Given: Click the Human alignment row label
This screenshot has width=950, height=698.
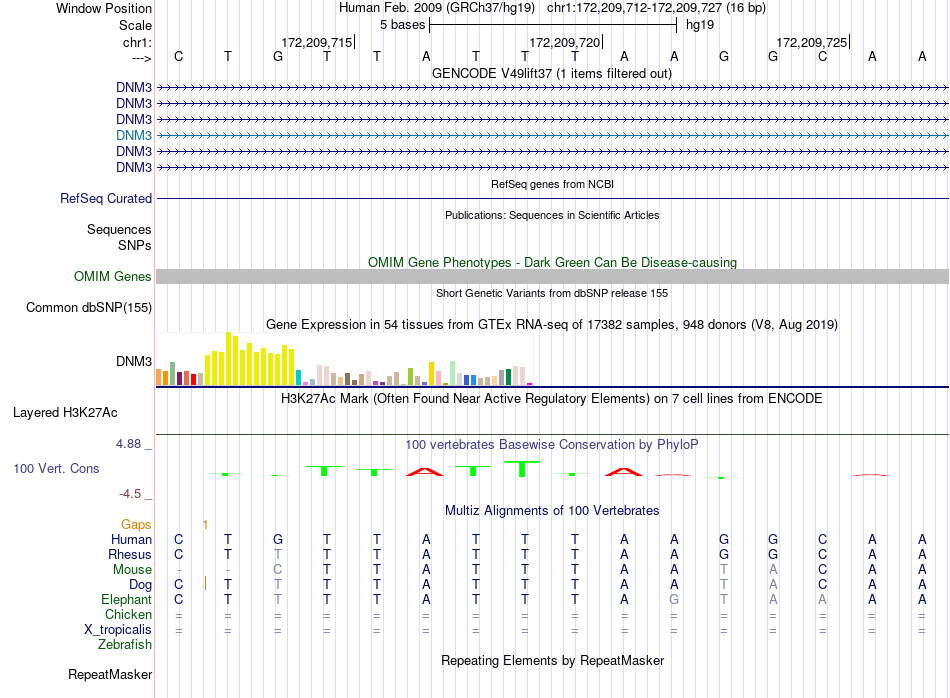Looking at the screenshot, I should tap(131, 539).
